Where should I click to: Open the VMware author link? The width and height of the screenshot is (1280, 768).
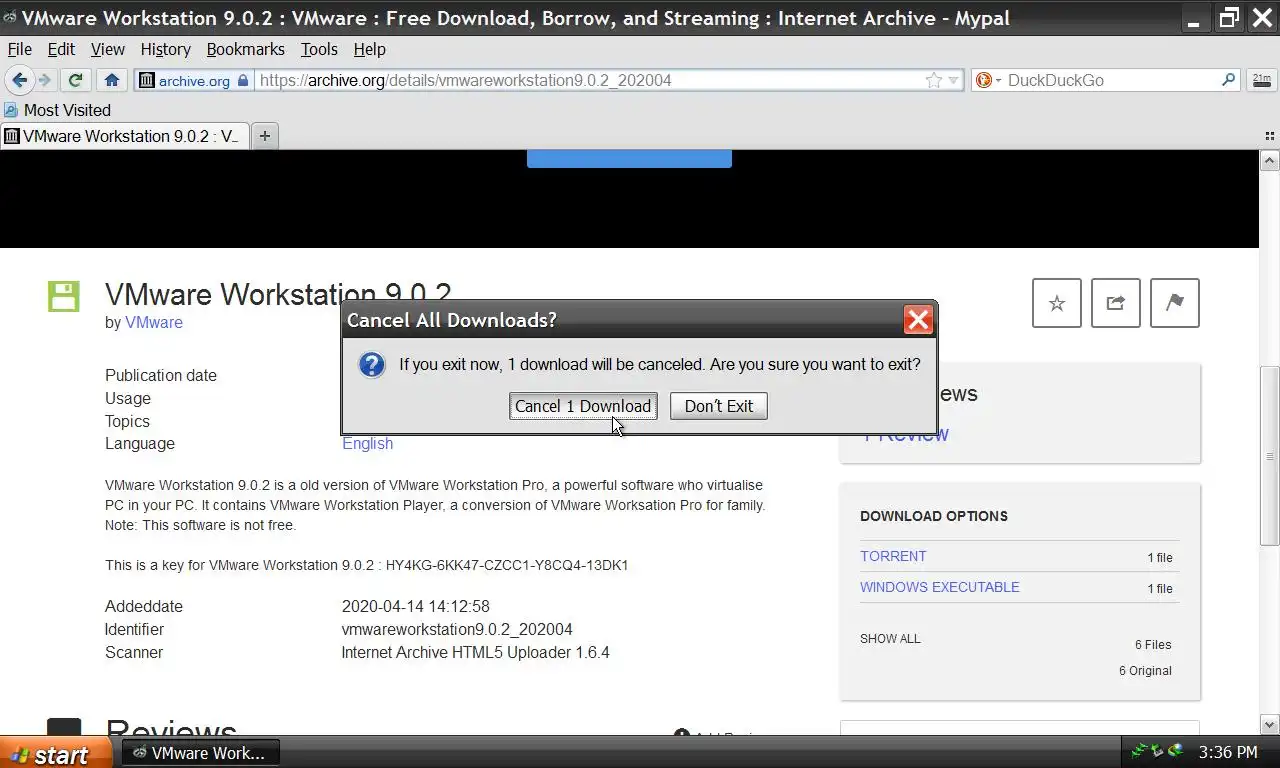[x=154, y=323]
